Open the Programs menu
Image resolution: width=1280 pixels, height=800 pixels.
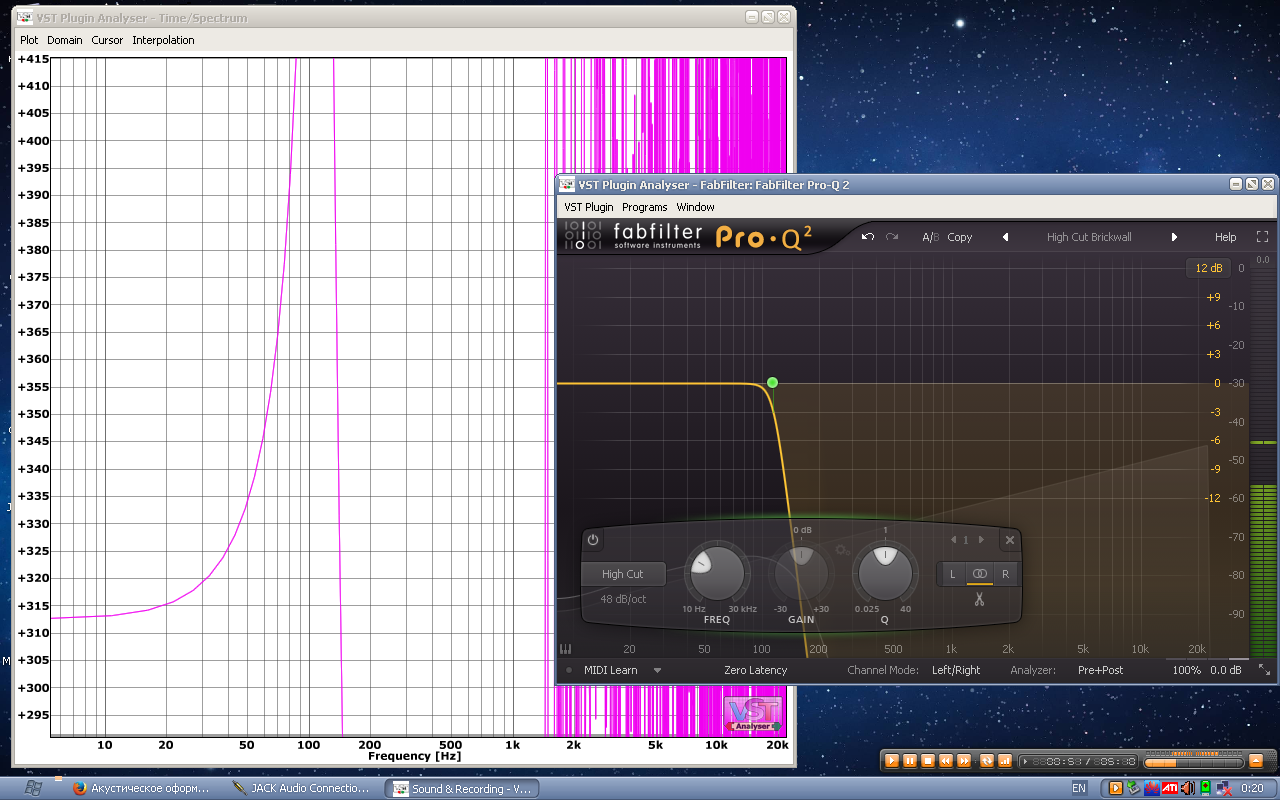pyautogui.click(x=645, y=207)
